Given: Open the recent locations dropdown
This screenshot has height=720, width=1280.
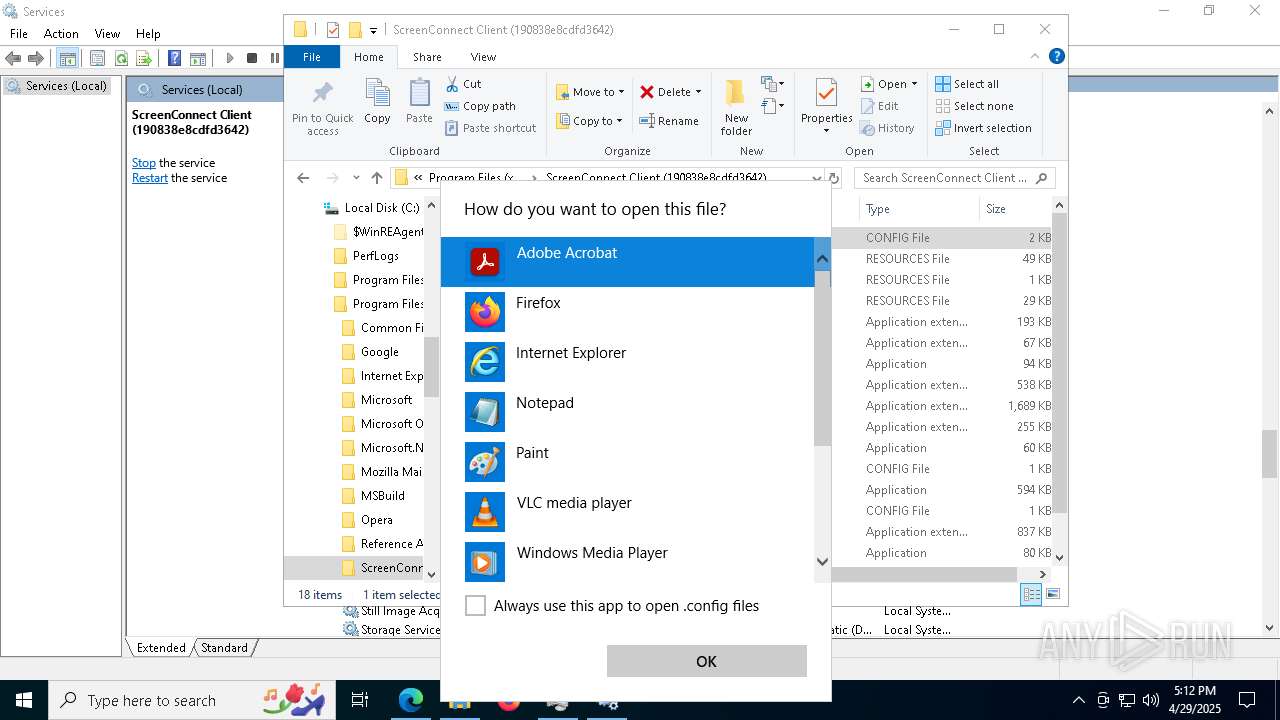Looking at the screenshot, I should pos(356,178).
